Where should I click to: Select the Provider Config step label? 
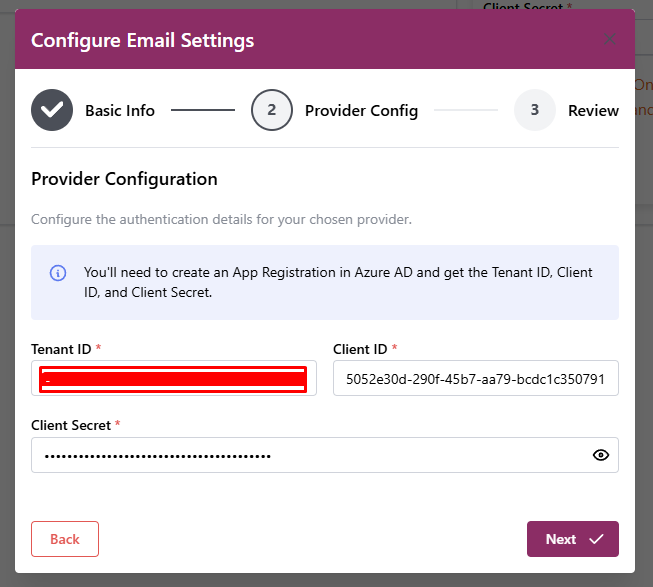tap(361, 110)
